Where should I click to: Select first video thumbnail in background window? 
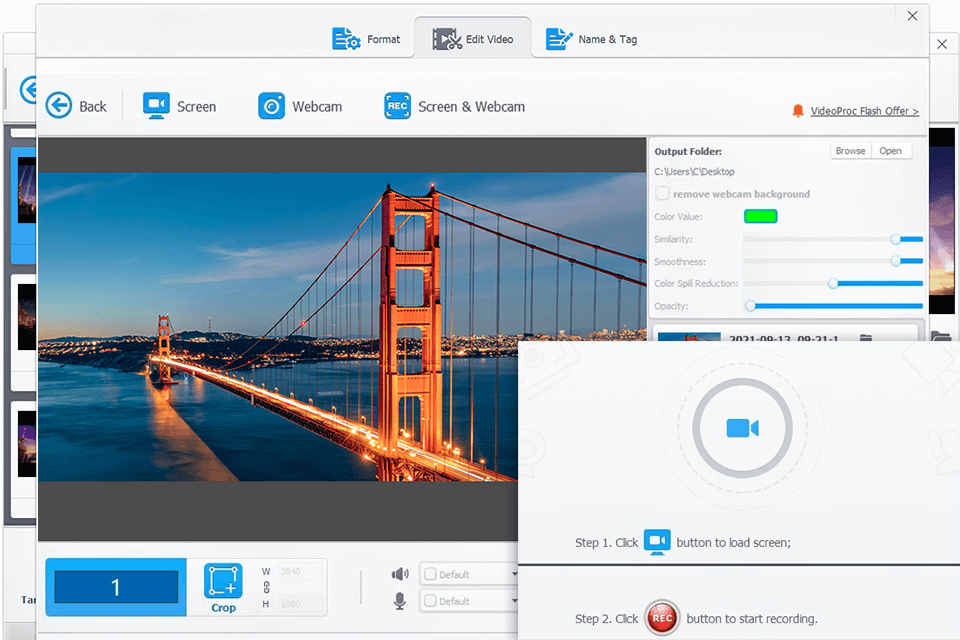point(26,190)
